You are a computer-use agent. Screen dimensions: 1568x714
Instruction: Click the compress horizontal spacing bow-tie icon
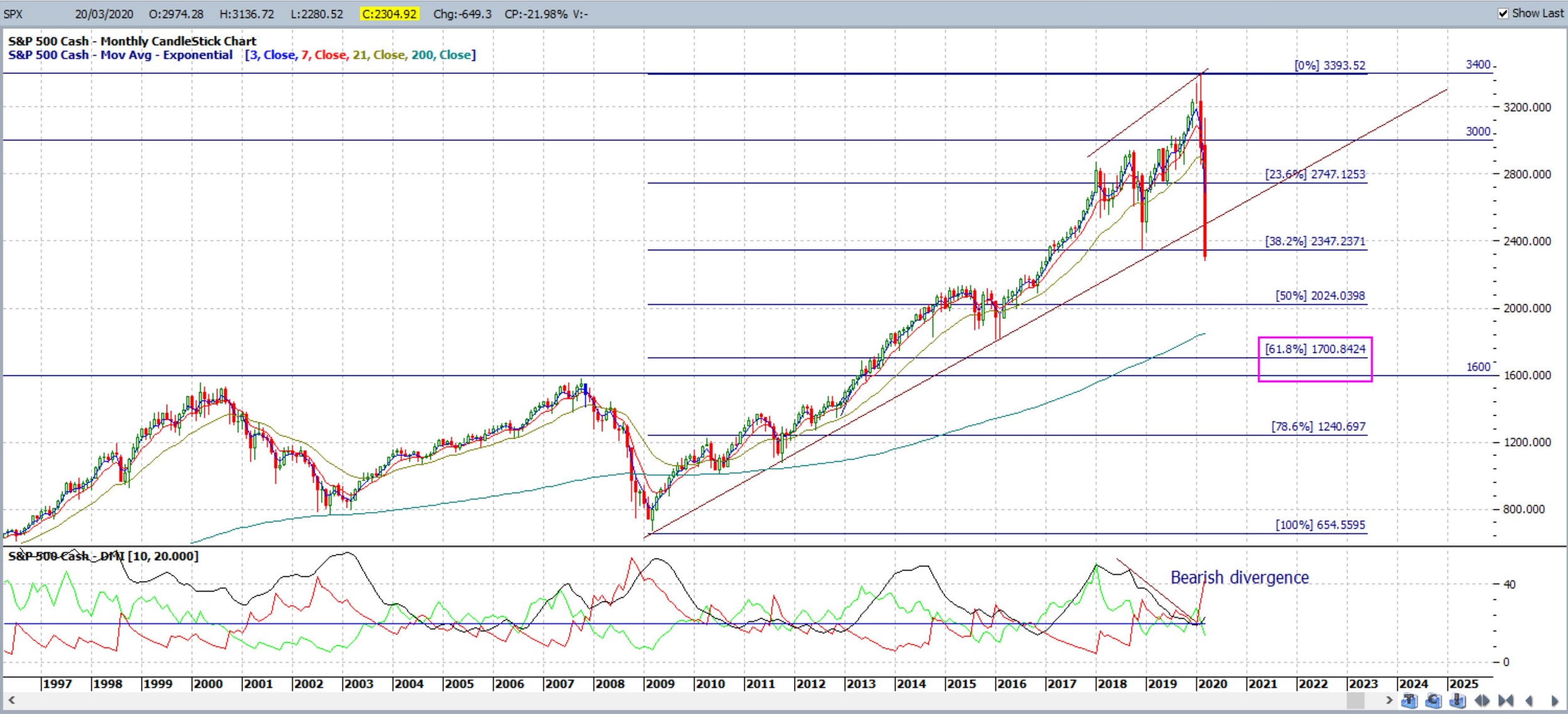tap(1505, 700)
